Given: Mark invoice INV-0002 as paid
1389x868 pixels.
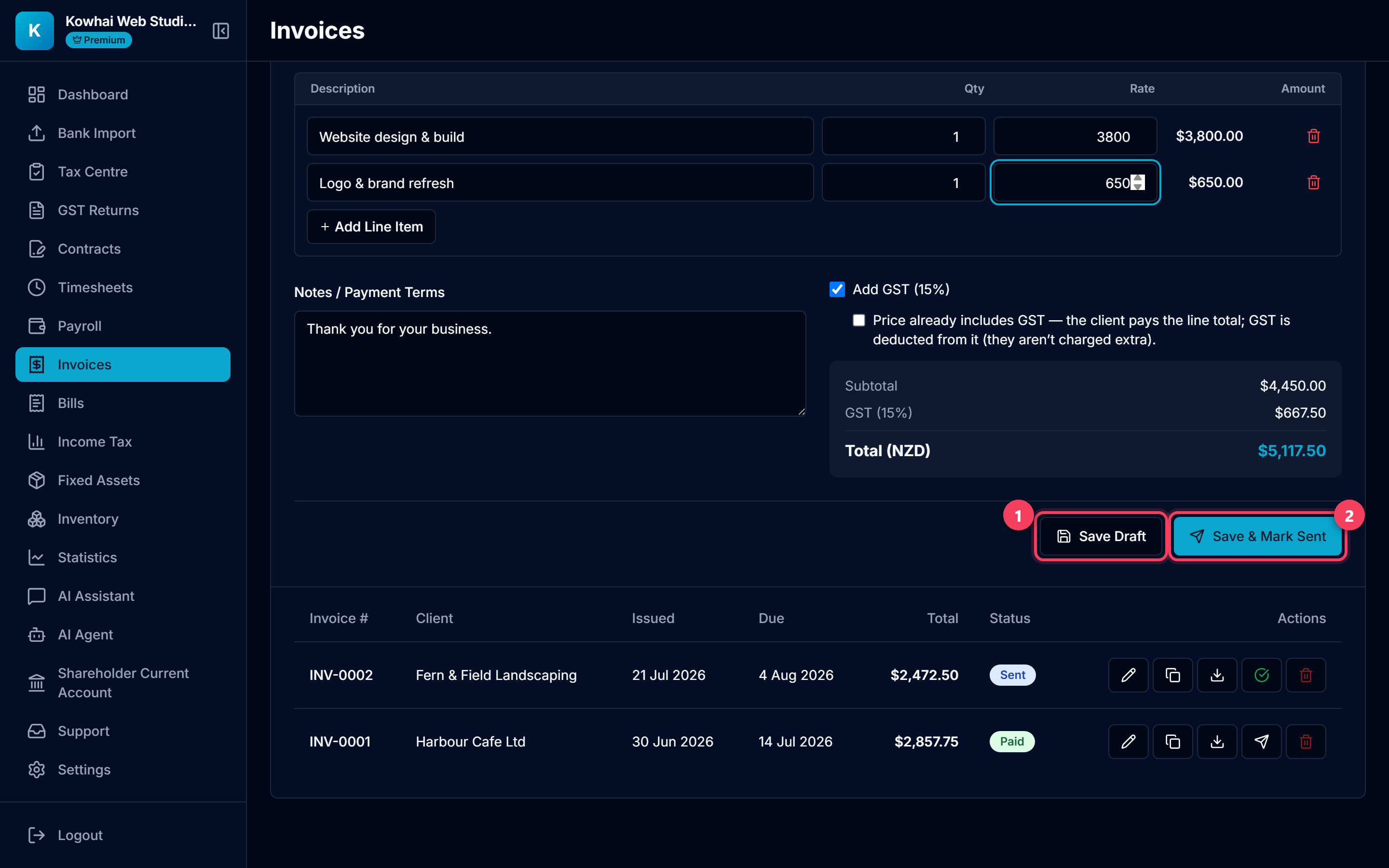Looking at the screenshot, I should tap(1261, 675).
